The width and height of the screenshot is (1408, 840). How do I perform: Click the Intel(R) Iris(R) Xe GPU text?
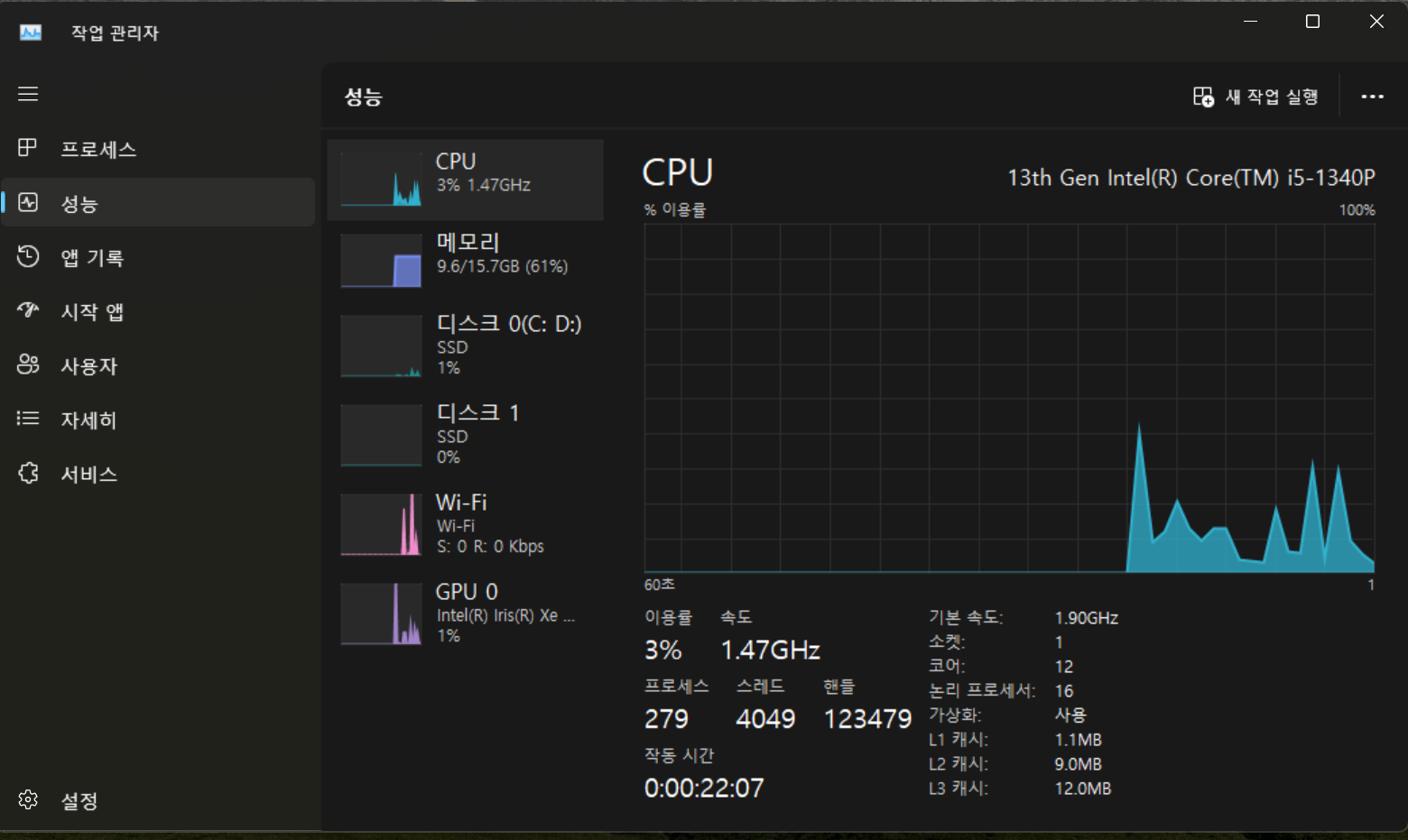[505, 615]
